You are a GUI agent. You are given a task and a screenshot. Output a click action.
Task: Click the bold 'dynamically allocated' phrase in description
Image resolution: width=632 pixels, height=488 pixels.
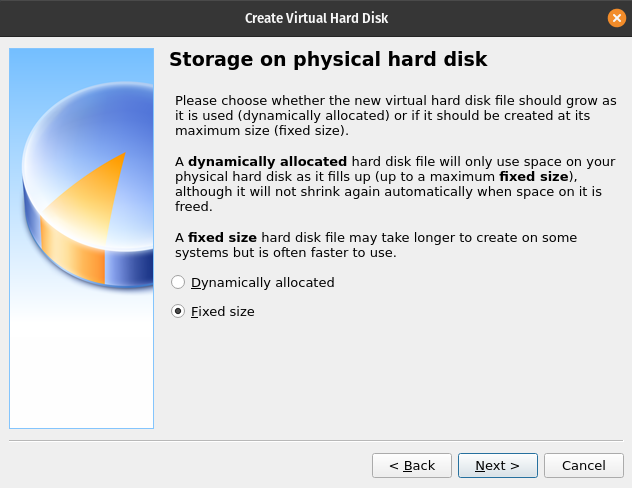[267, 161]
